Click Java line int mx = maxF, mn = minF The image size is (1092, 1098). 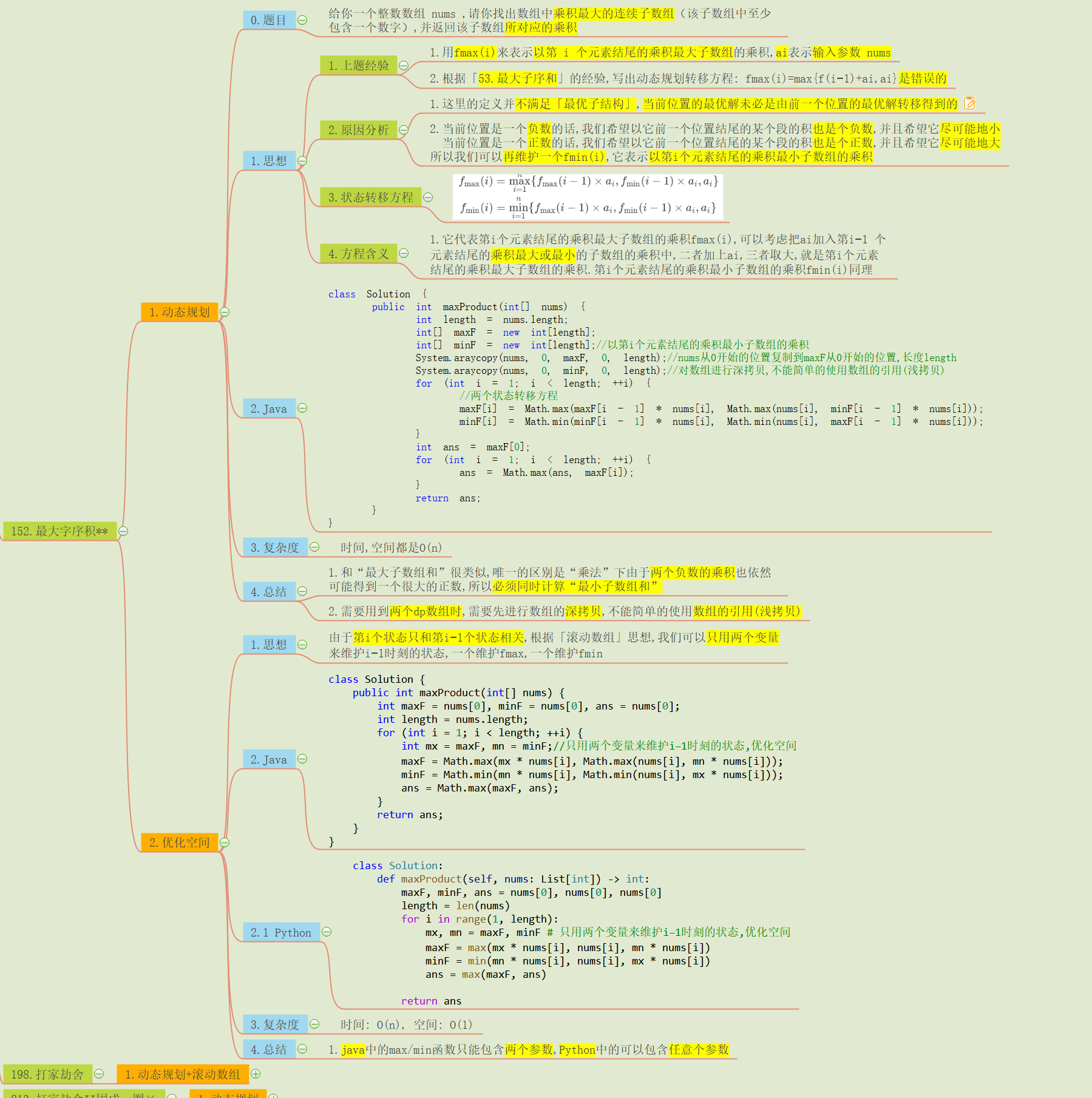[x=599, y=746]
